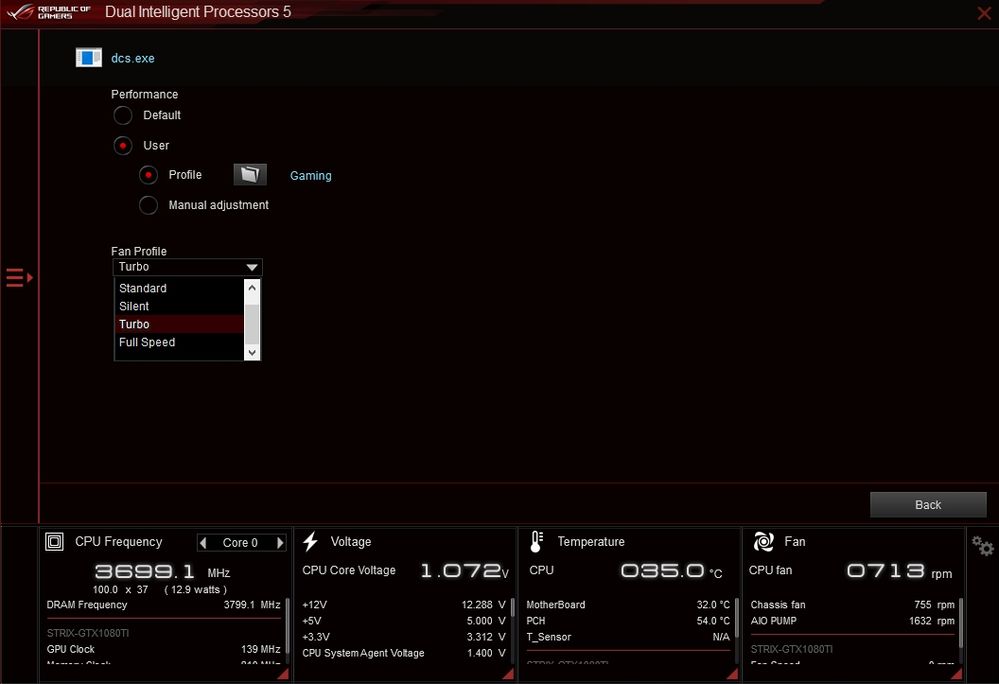Click the DRAM Frequency row
The width and height of the screenshot is (999, 684).
coord(164,605)
